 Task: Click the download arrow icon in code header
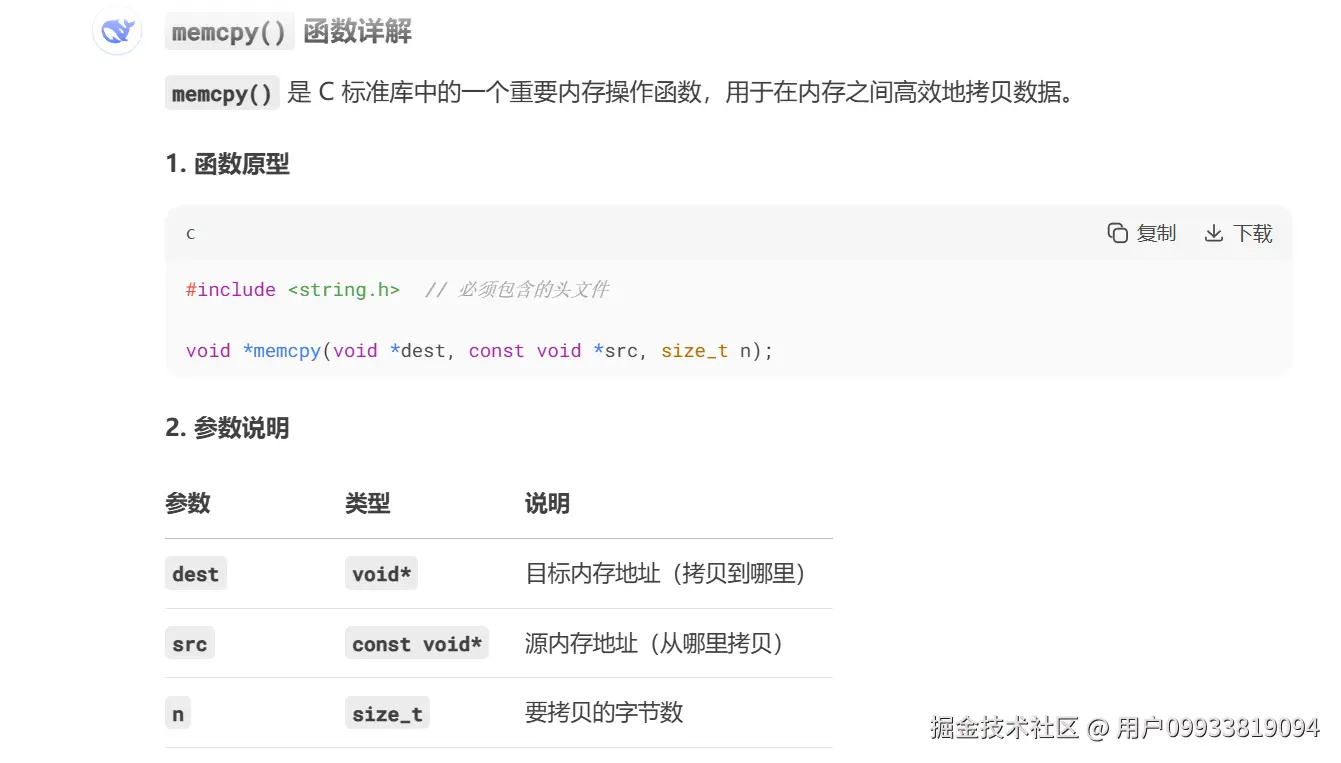[x=1213, y=233]
